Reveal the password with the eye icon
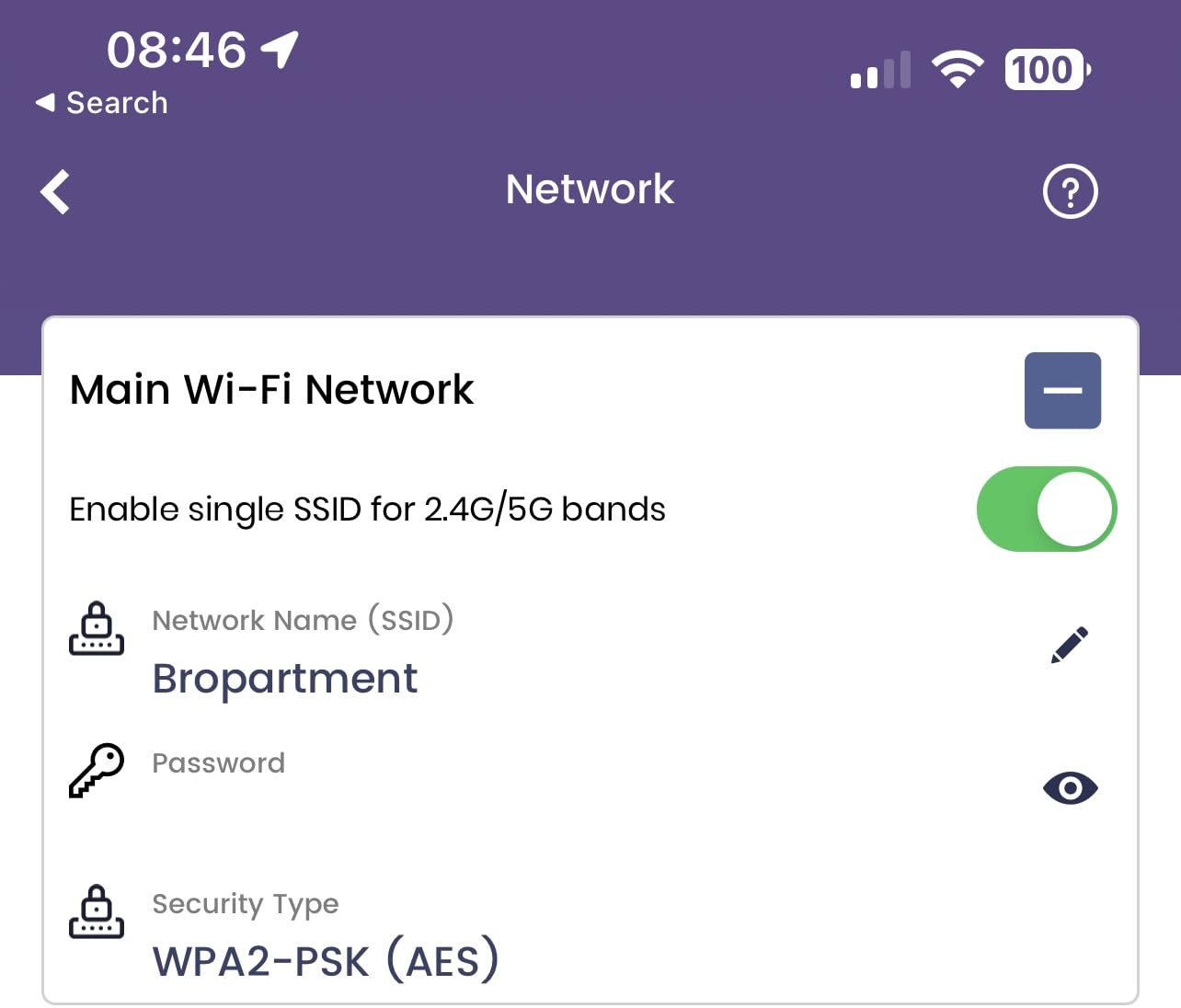 (x=1070, y=787)
